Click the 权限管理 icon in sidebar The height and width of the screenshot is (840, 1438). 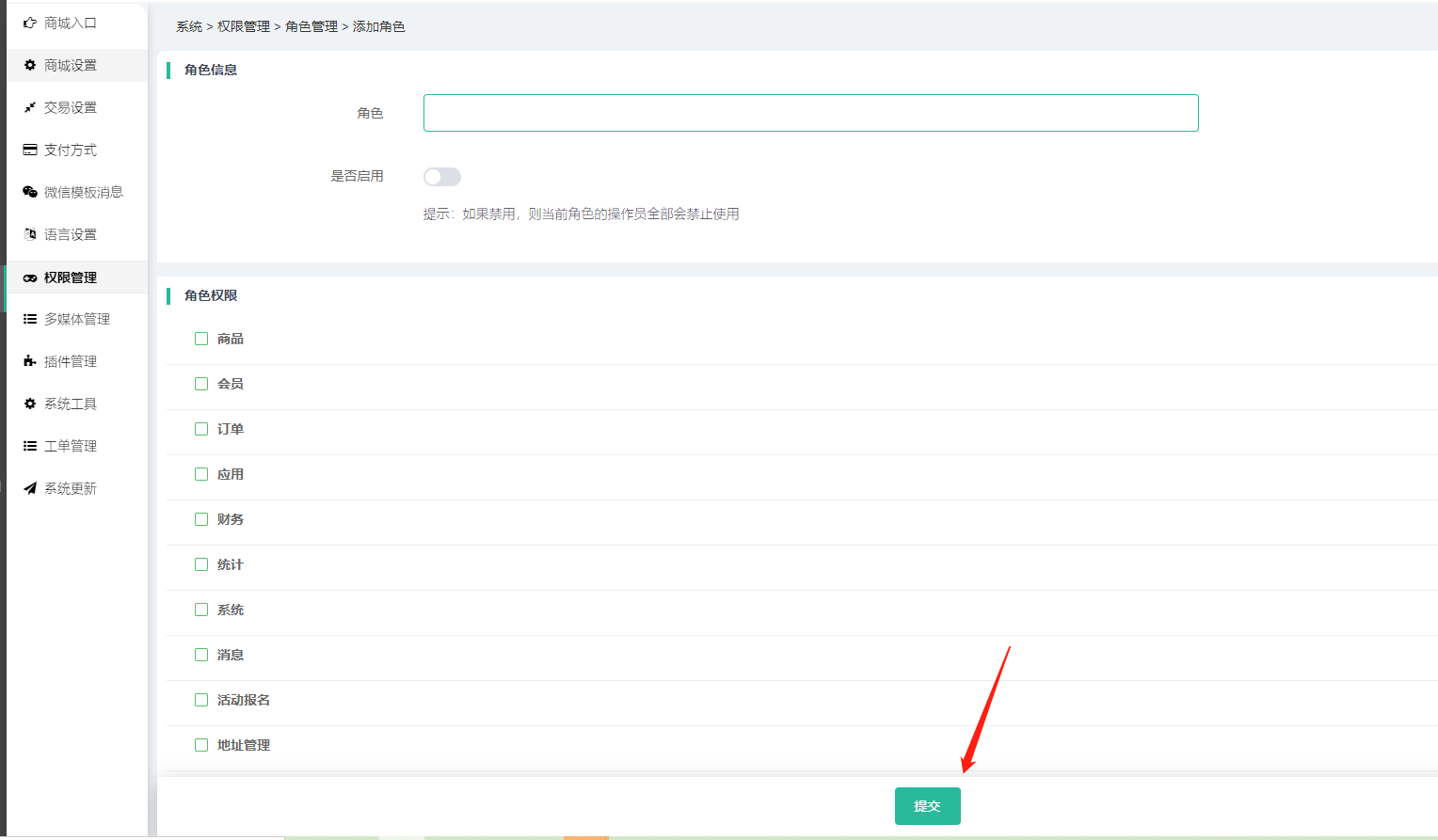tap(30, 277)
